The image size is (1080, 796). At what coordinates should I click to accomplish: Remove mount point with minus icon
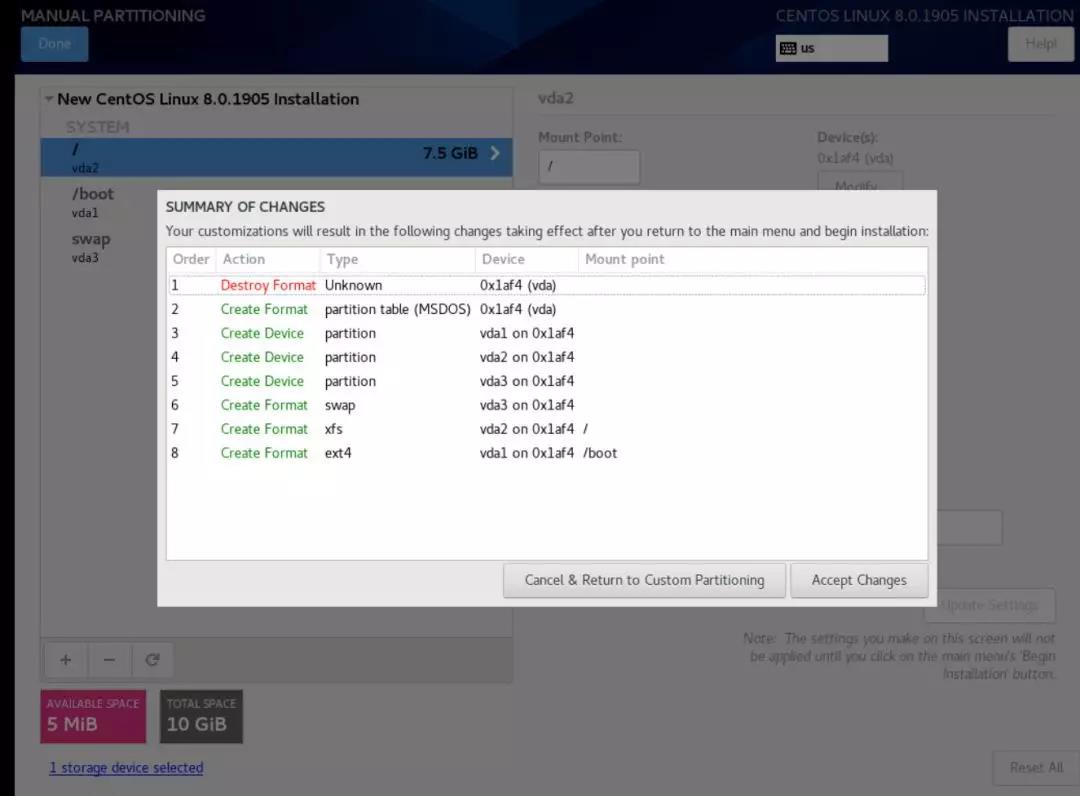point(109,660)
